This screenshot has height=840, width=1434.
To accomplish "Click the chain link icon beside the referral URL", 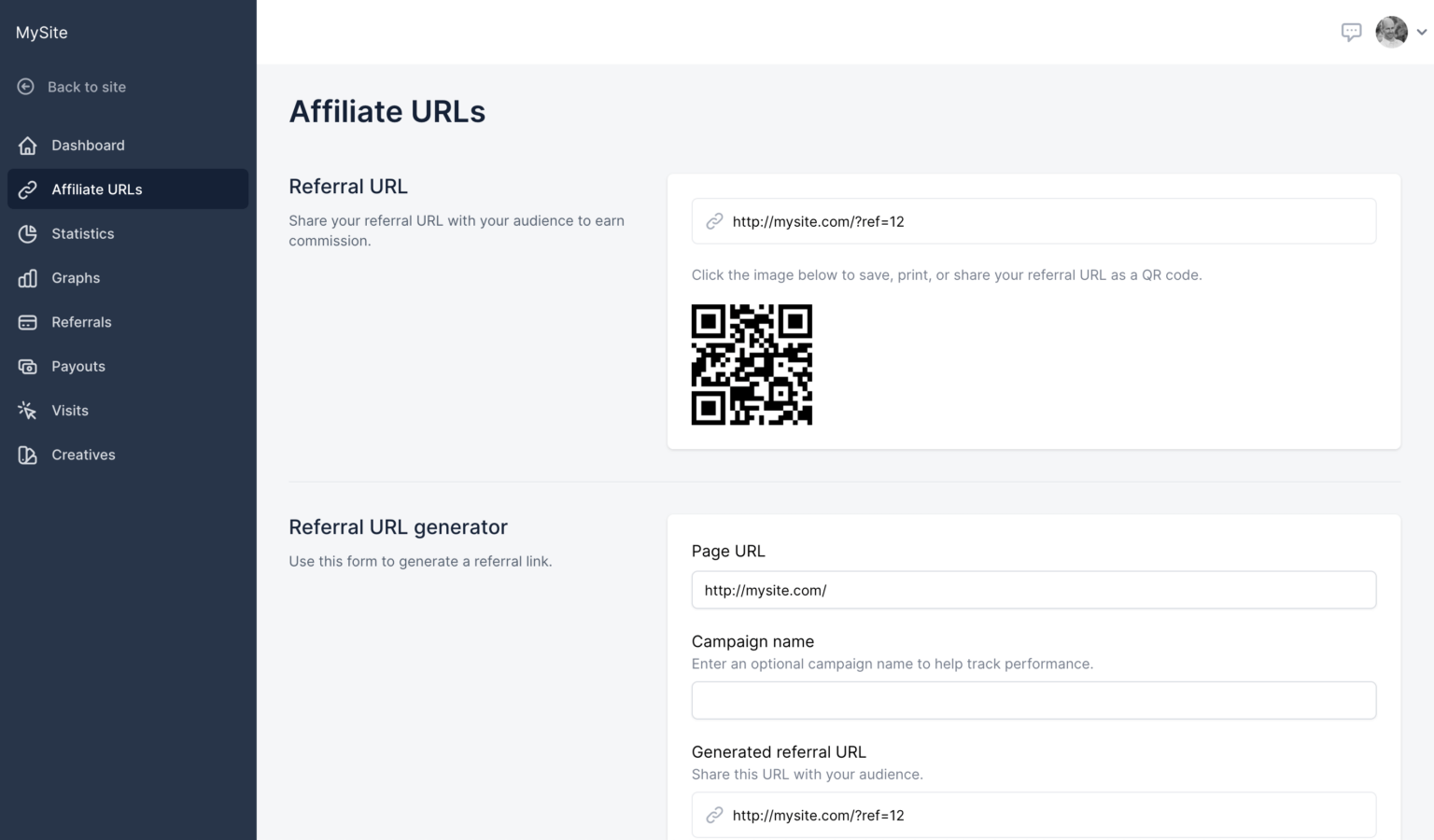I will coord(714,221).
